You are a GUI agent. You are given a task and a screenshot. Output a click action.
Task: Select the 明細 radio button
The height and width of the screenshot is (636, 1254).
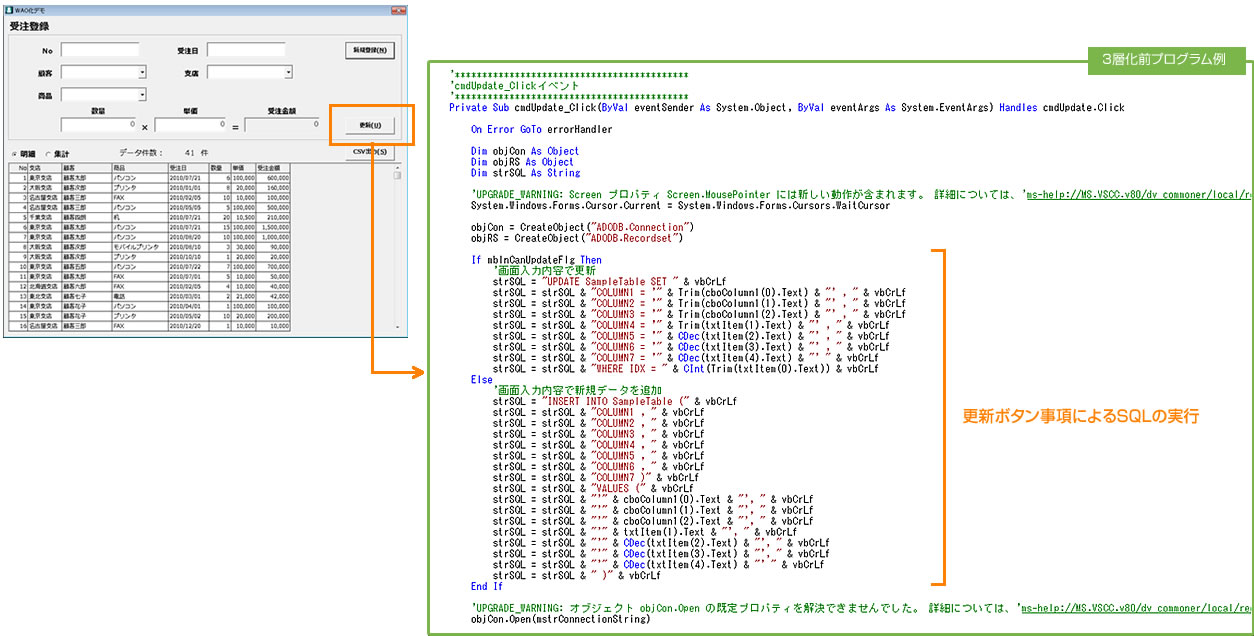(x=14, y=153)
